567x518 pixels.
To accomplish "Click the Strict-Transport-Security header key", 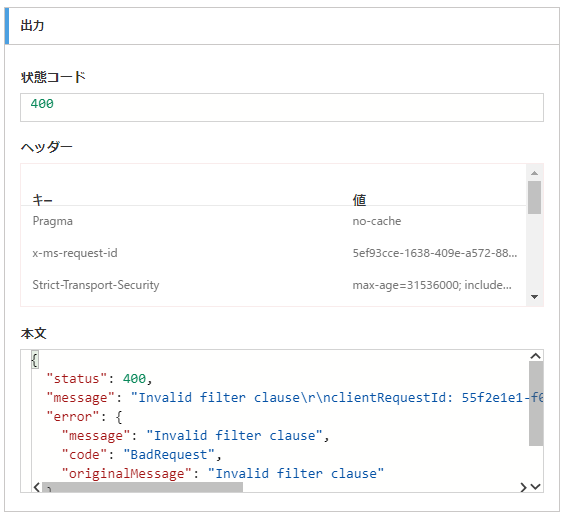I will tap(96, 285).
